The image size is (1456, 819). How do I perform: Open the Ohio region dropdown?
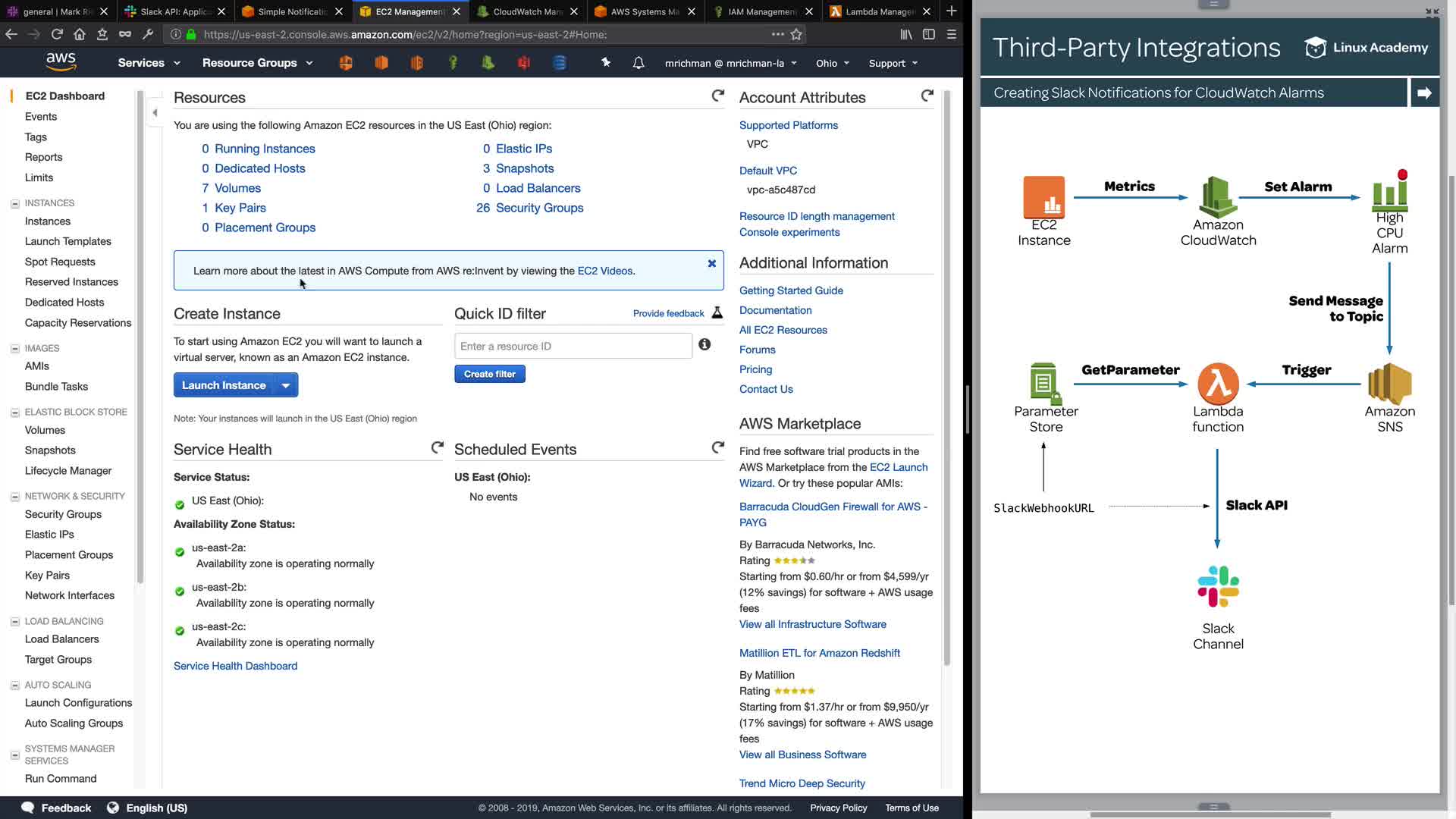pyautogui.click(x=832, y=63)
